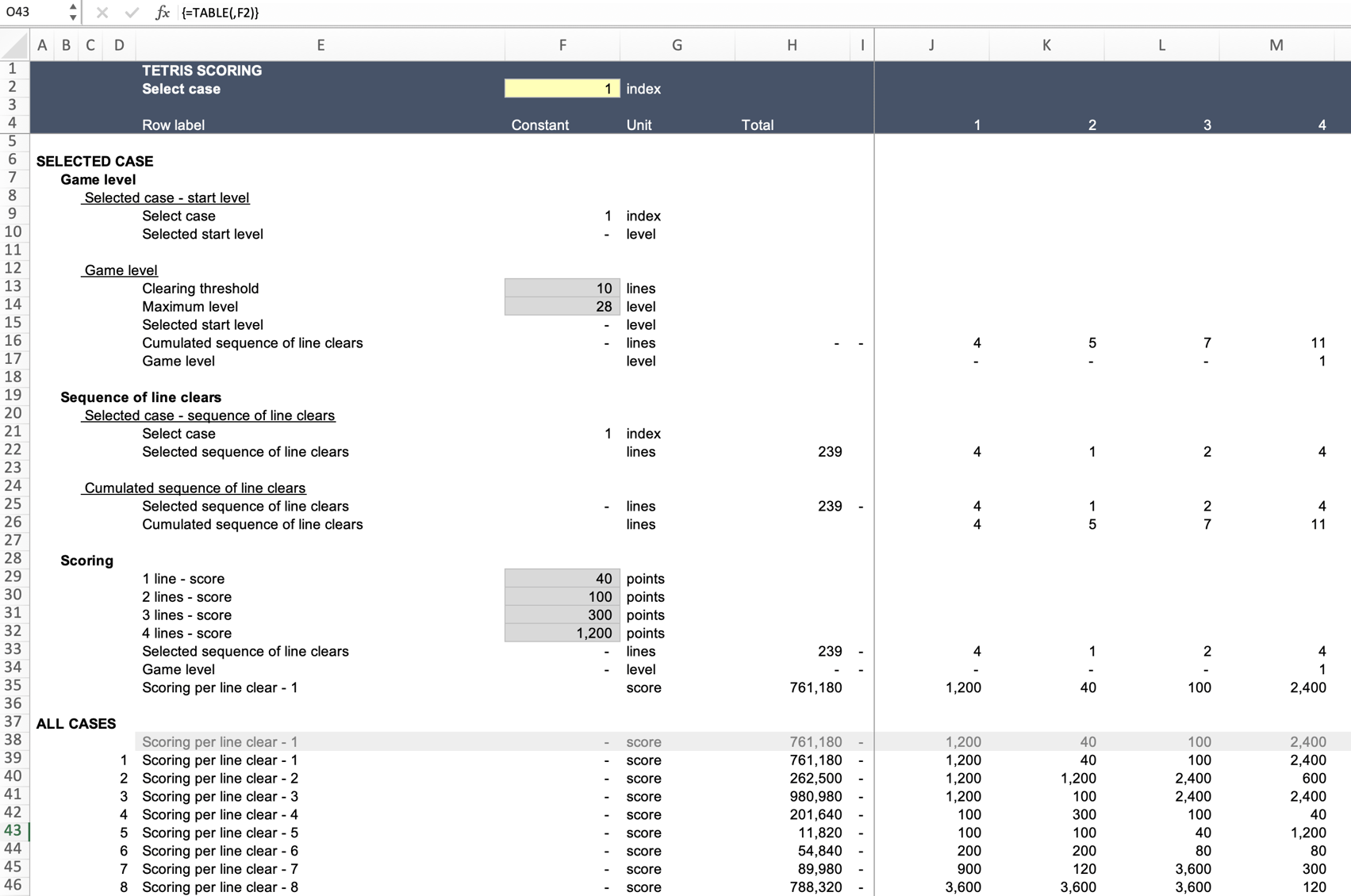Select column M header
Image resolution: width=1351 pixels, height=896 pixels.
pyautogui.click(x=1277, y=45)
